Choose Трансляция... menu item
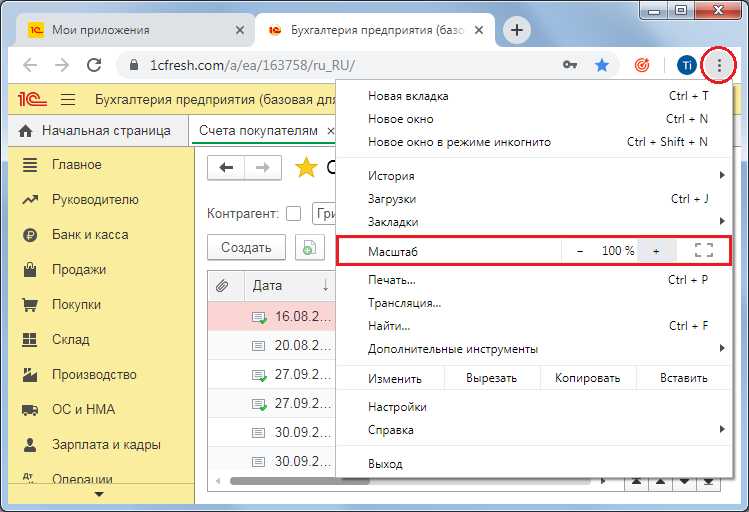 534,303
